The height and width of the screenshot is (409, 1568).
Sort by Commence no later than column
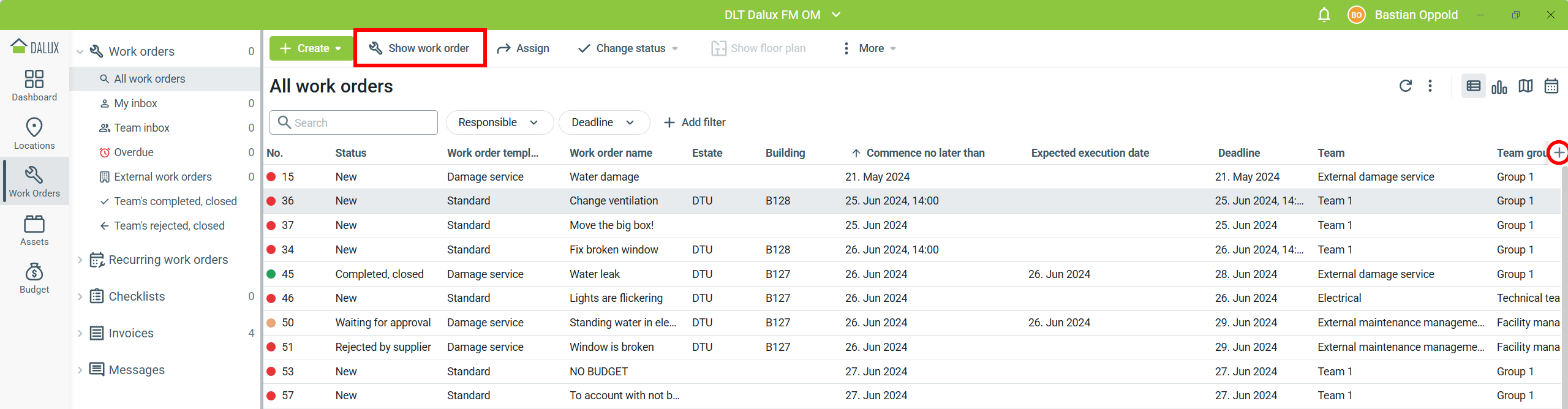925,153
